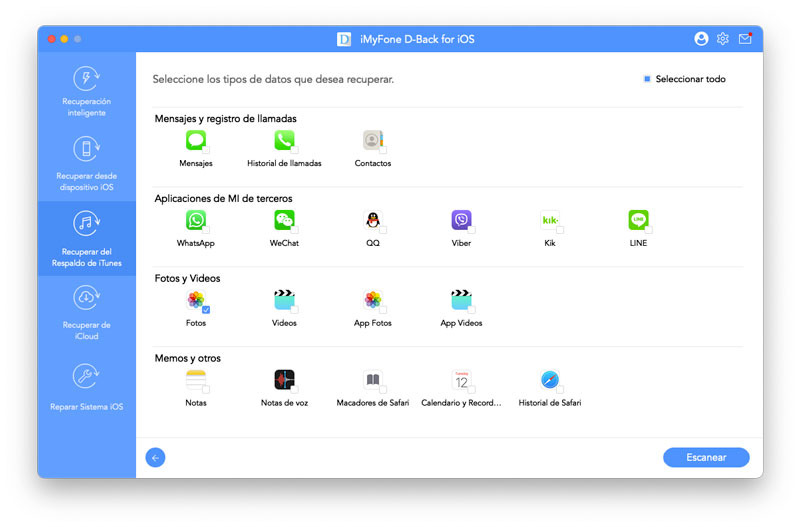Click the Notas de voz label

[x=284, y=403]
